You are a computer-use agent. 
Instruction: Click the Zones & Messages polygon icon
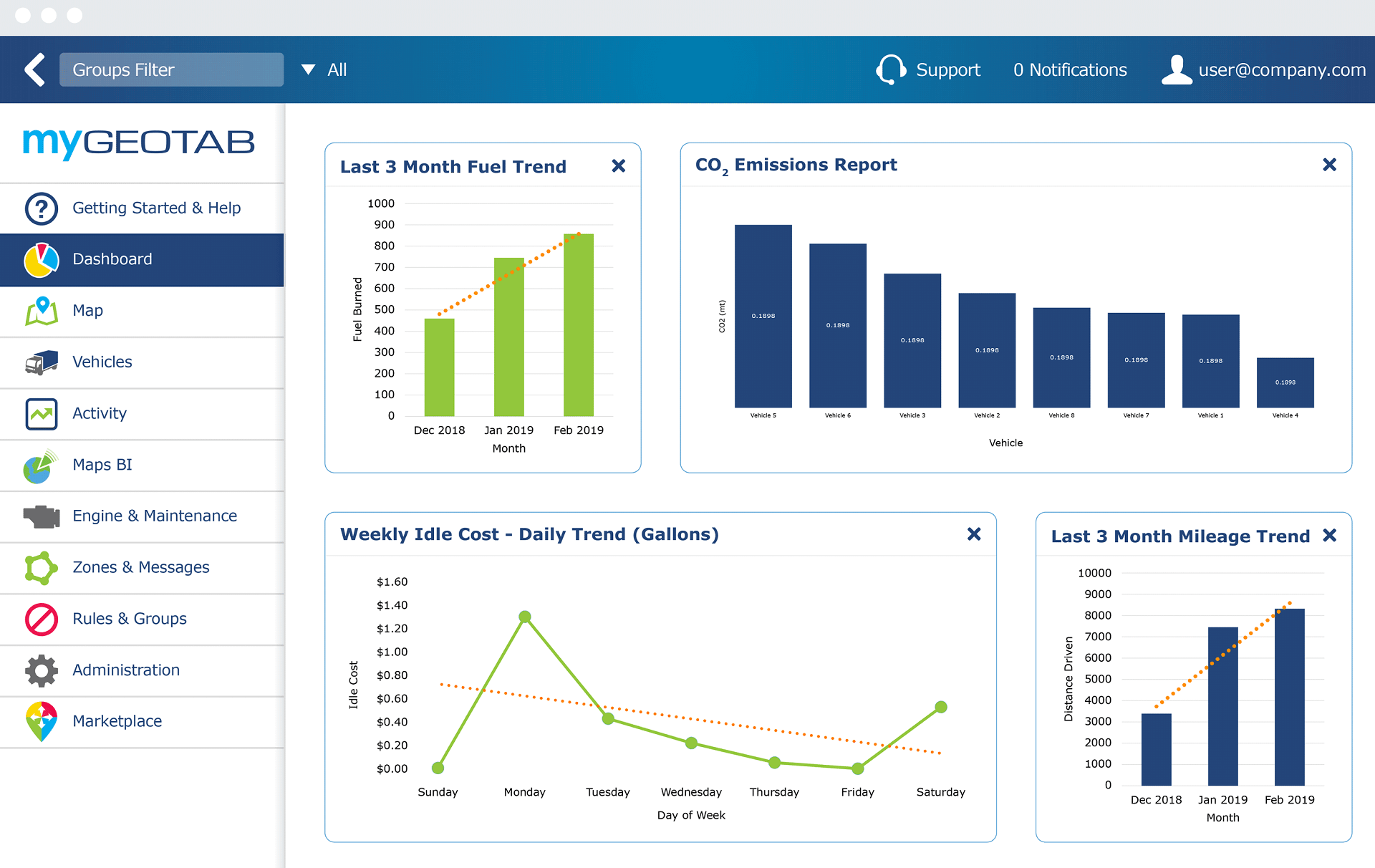click(41, 568)
